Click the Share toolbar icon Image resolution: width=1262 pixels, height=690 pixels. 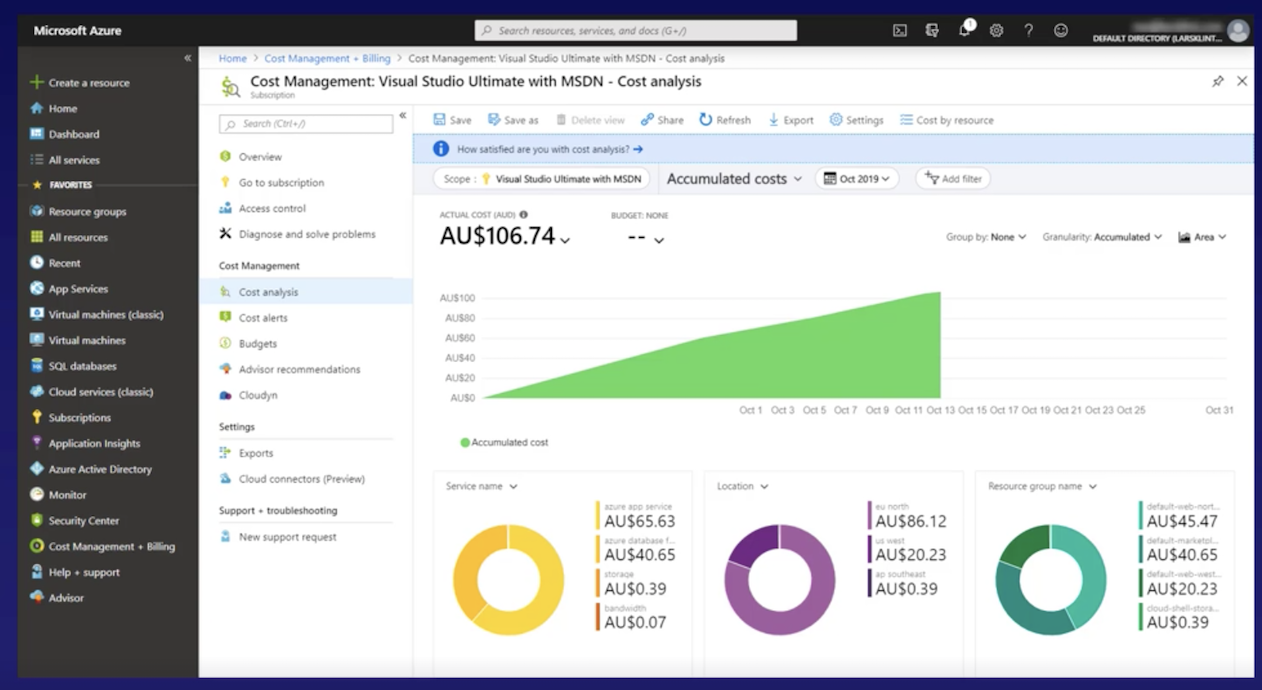[x=648, y=120]
